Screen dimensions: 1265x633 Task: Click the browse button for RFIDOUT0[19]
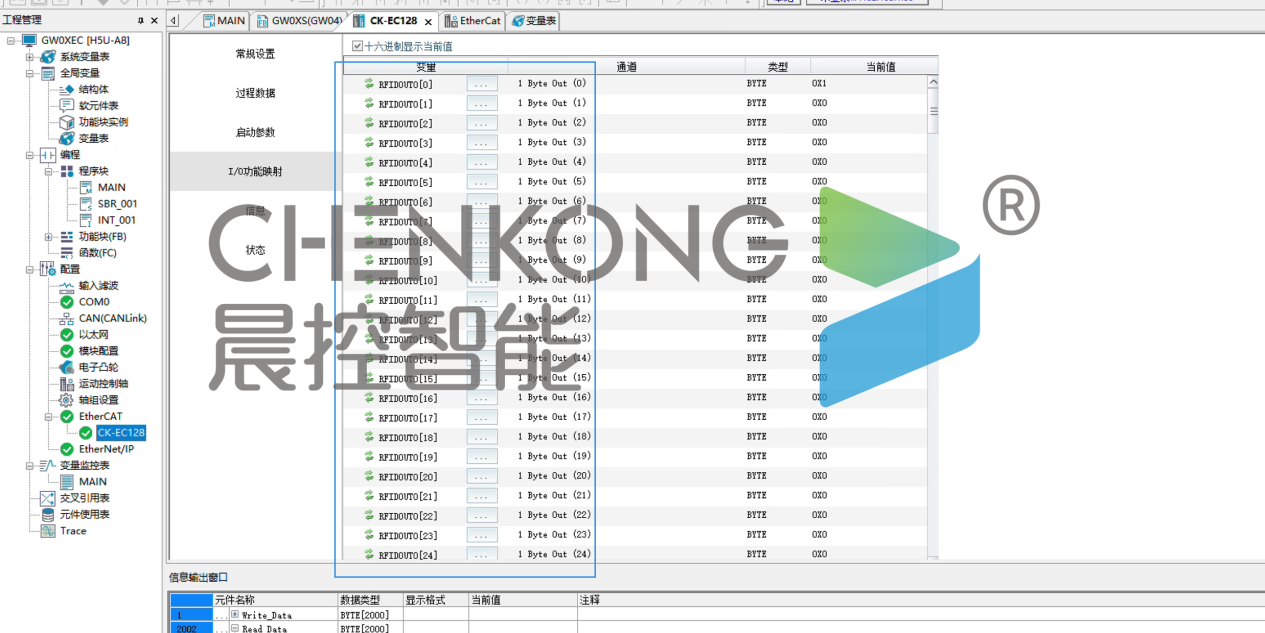point(482,457)
